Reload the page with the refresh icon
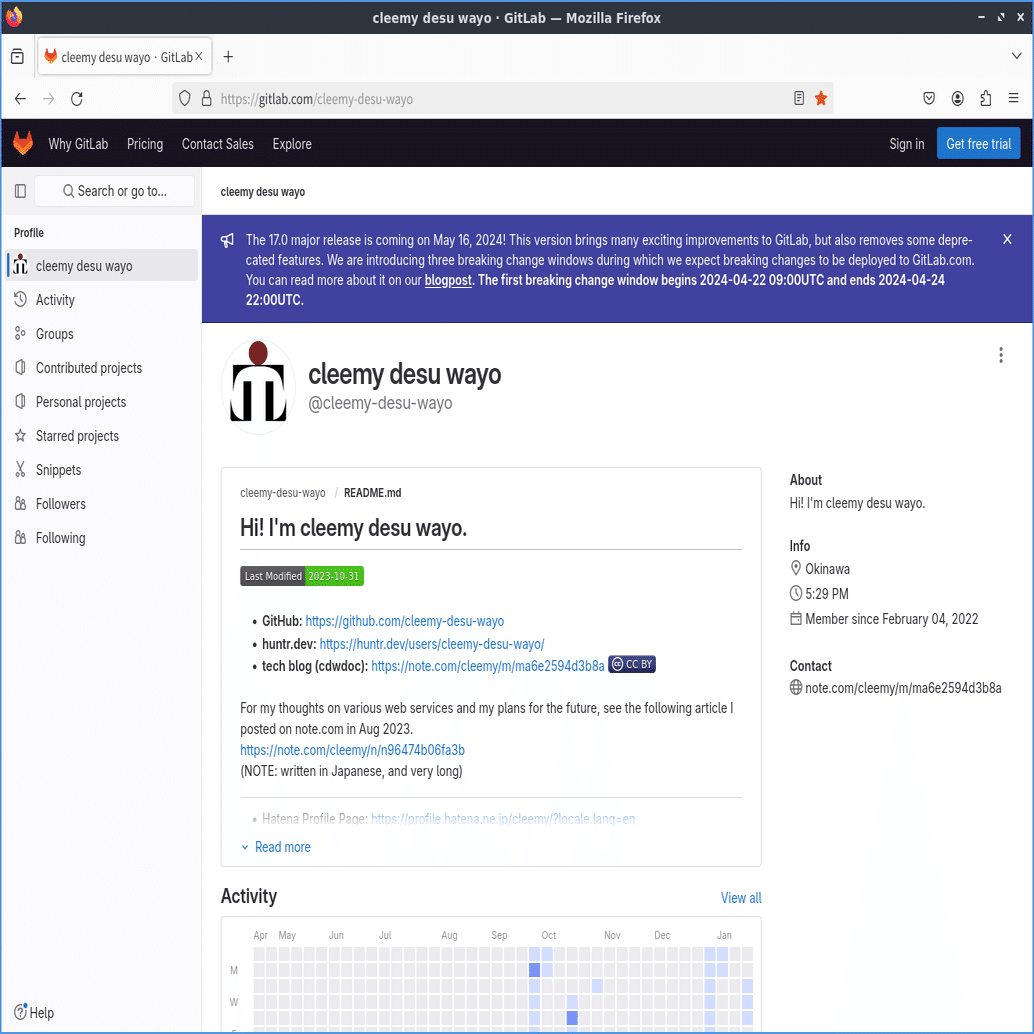This screenshot has width=1034, height=1034. tap(76, 99)
